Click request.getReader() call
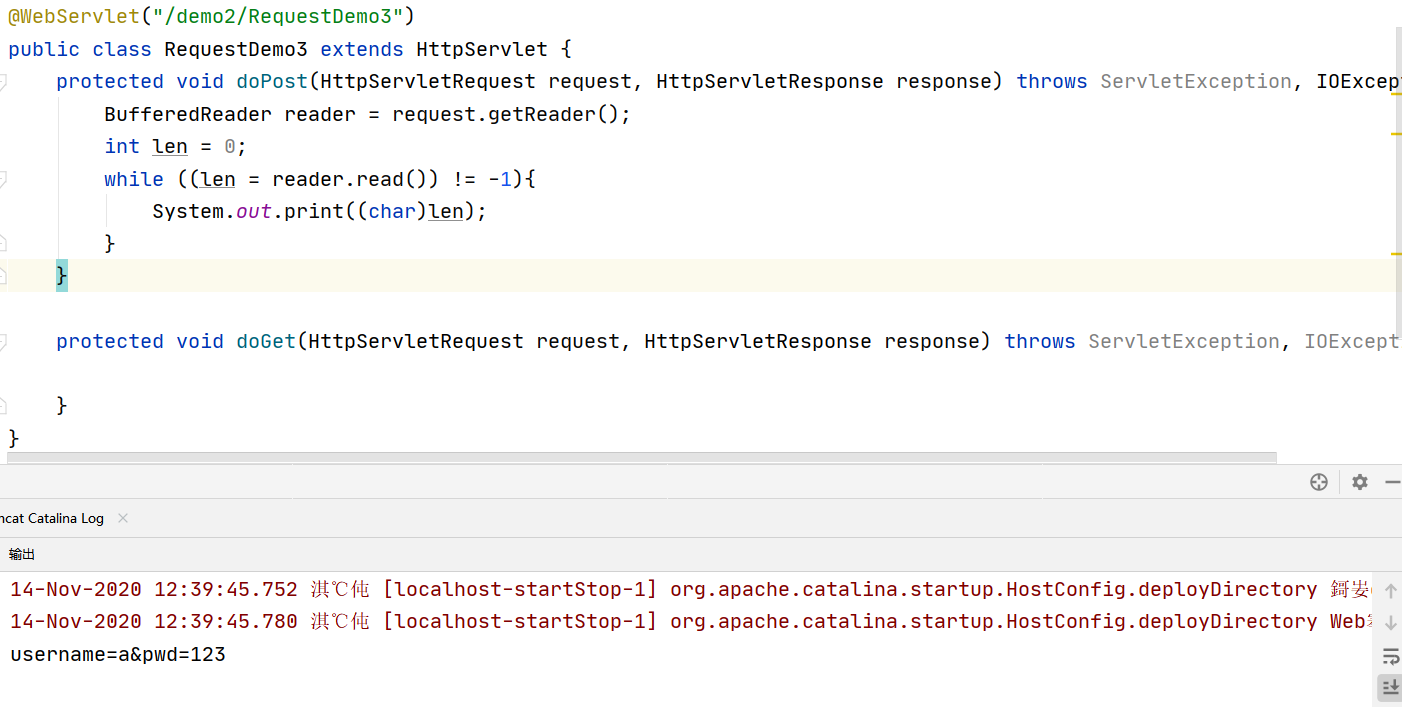Image resolution: width=1402 pixels, height=707 pixels. coord(506,114)
